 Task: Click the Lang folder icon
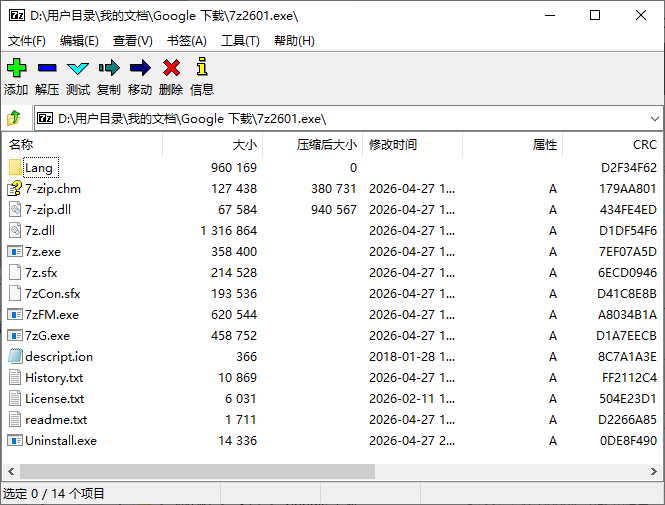click(15, 167)
